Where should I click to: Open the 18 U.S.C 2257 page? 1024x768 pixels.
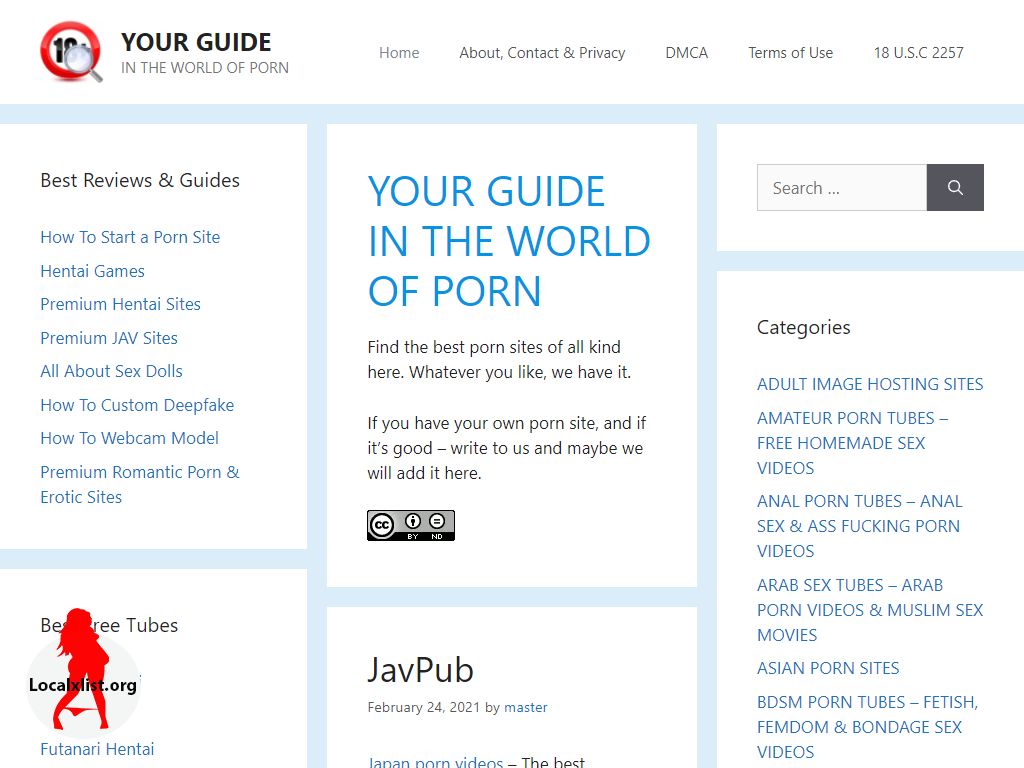tap(918, 53)
